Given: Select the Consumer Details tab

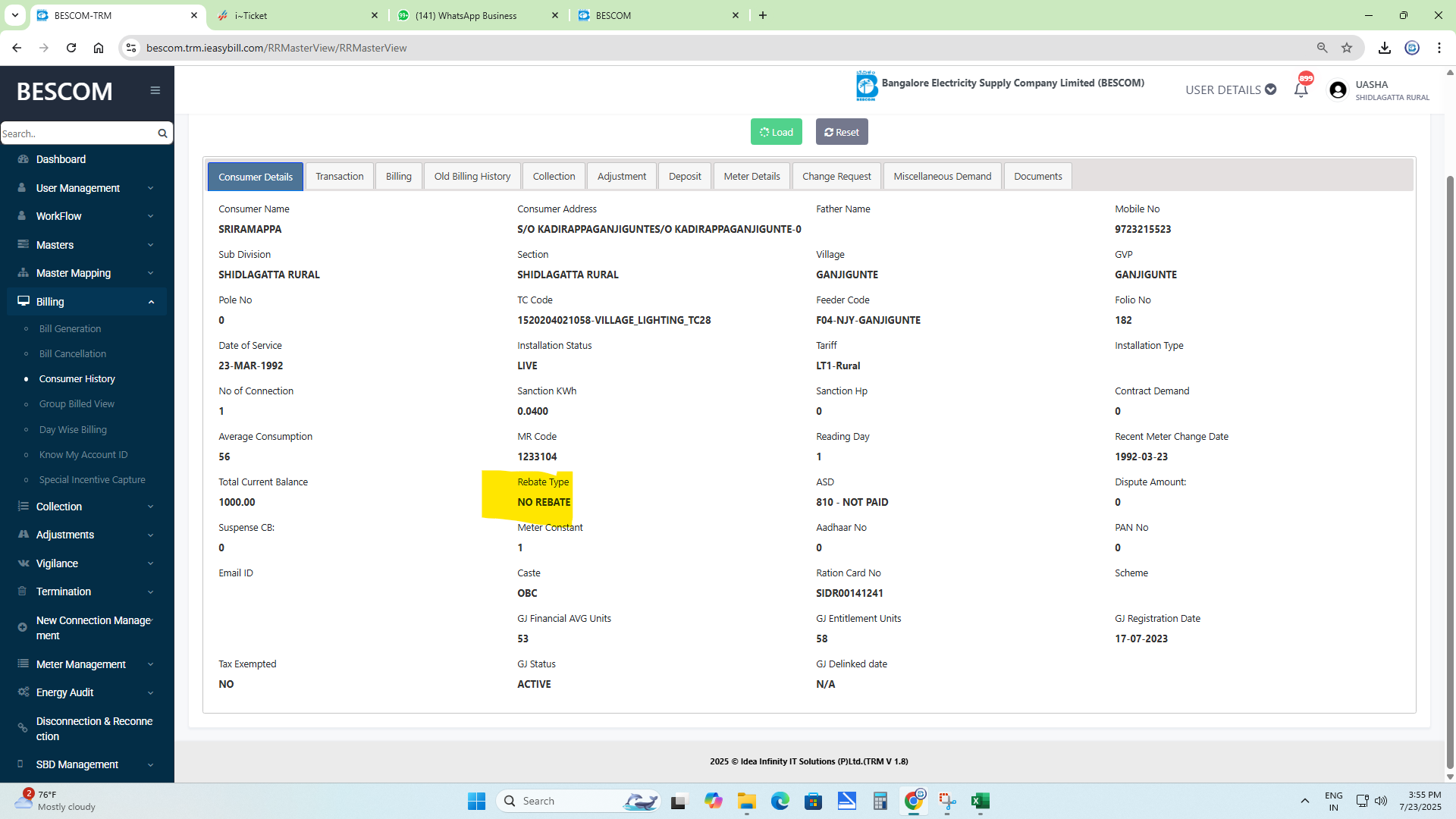Looking at the screenshot, I should point(256,177).
